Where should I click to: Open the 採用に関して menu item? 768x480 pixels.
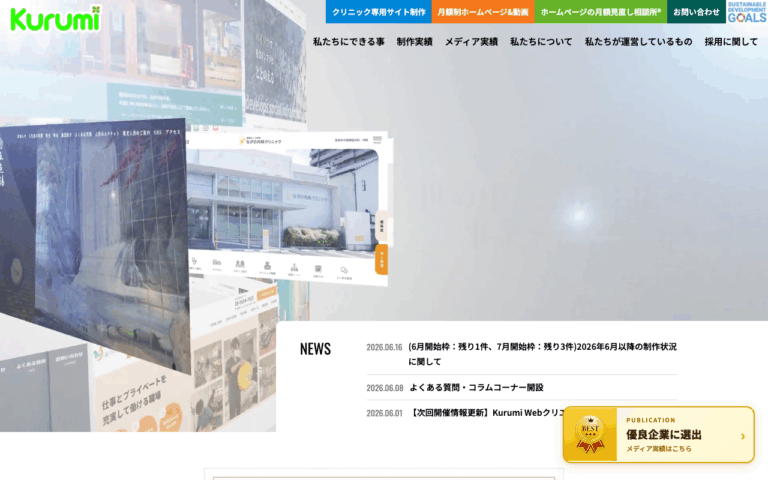731,42
